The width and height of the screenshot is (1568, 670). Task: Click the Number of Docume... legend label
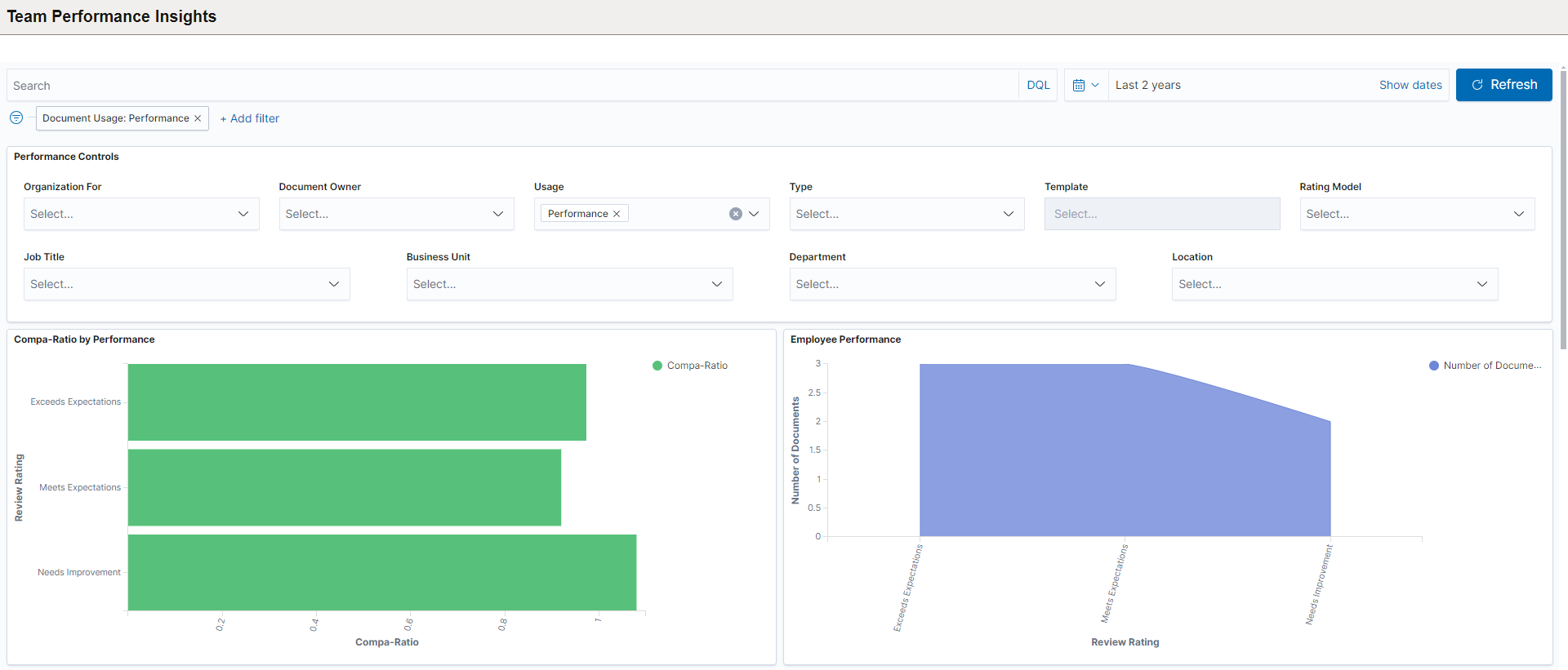click(1492, 366)
